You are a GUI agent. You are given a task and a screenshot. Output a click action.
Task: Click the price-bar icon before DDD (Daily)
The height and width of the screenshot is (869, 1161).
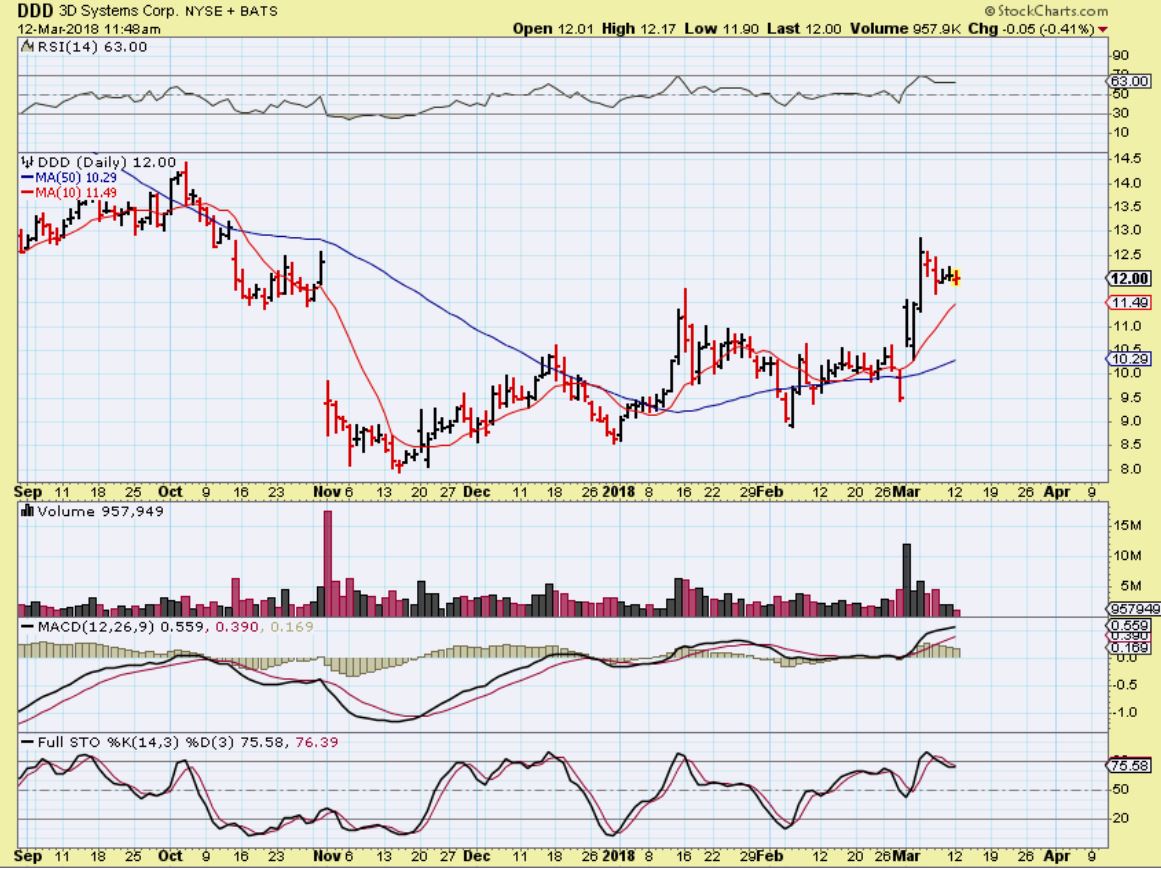27,161
